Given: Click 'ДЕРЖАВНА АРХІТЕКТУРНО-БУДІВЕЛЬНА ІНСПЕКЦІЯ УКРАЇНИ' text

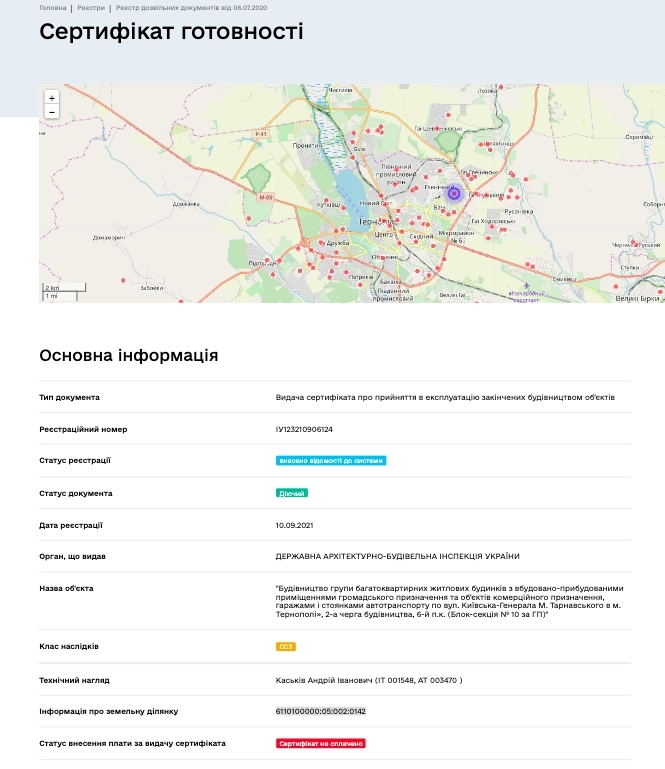Looking at the screenshot, I should [397, 556].
